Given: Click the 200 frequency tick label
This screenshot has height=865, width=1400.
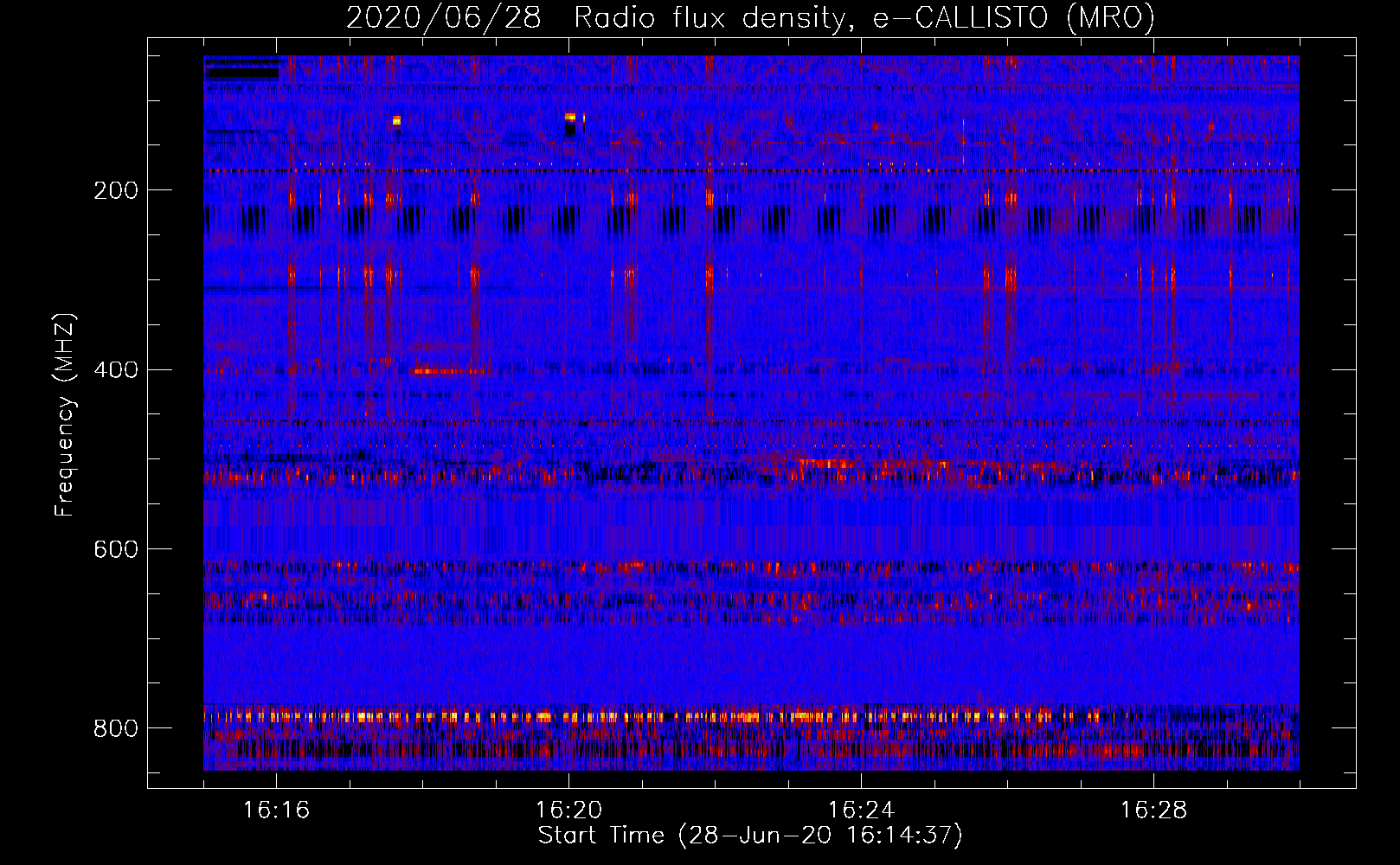Looking at the screenshot, I should point(116,190).
